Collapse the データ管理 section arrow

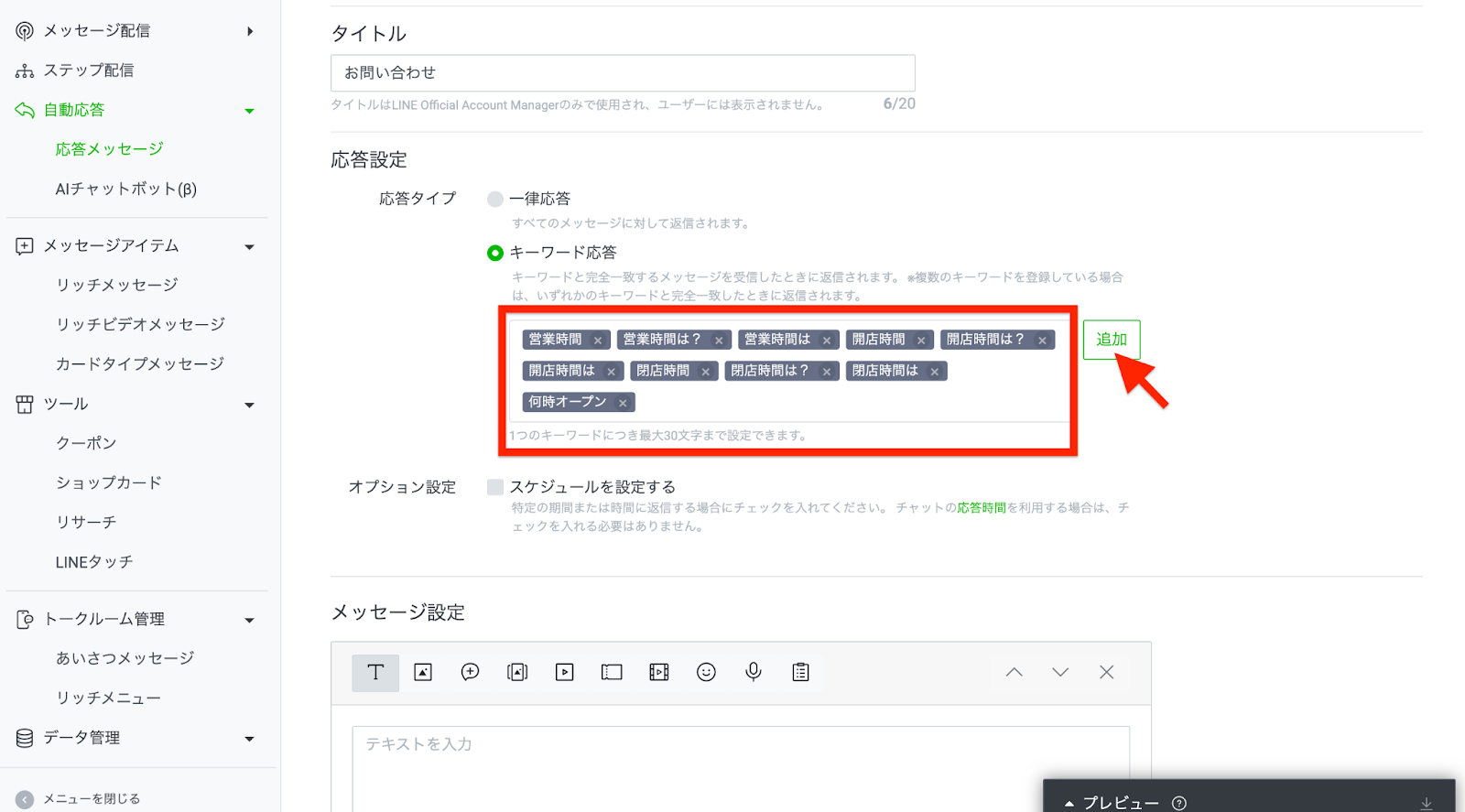(249, 739)
